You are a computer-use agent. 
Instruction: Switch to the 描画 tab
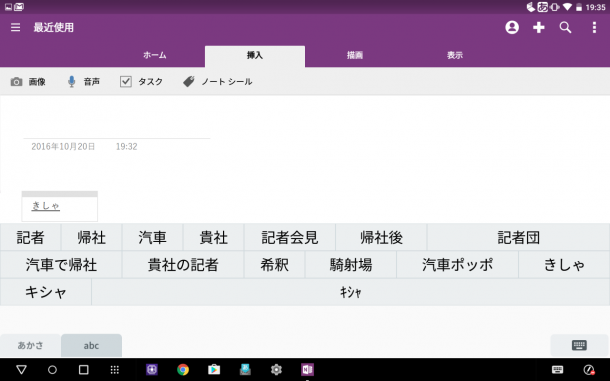coord(355,55)
